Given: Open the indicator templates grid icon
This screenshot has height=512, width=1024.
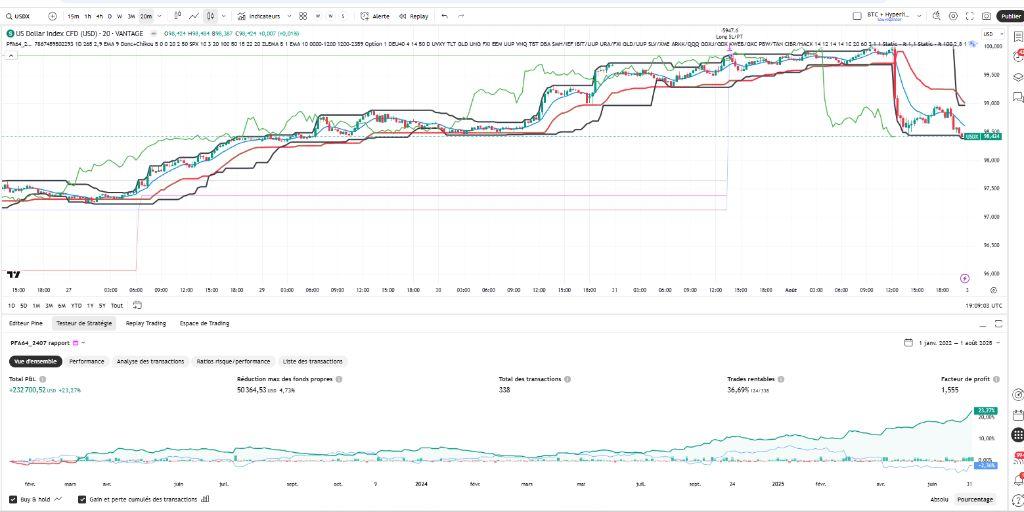Looking at the screenshot, I should coord(303,16).
